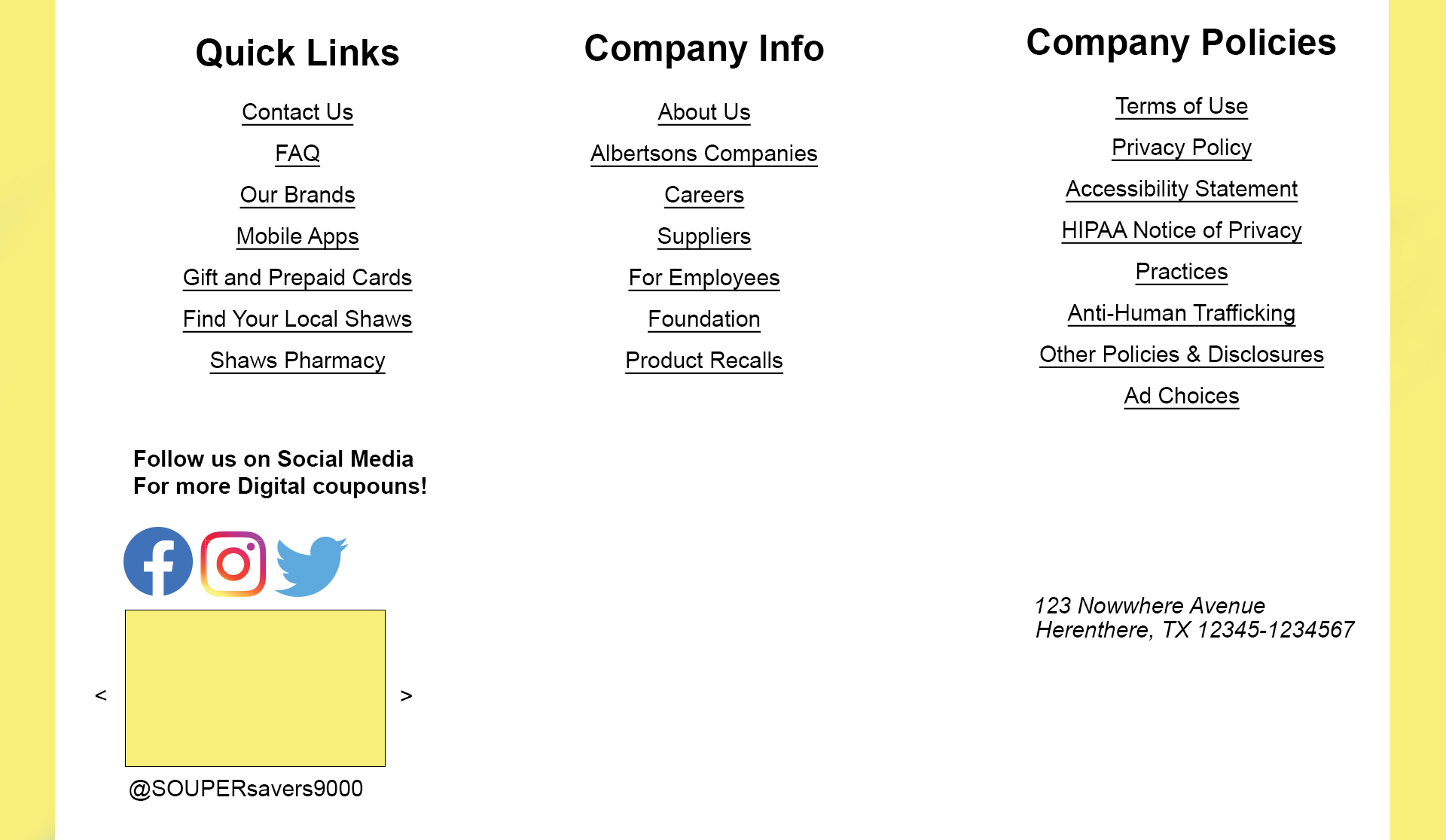Expand HIPAA Notice of Privacy Practices

pos(1180,249)
